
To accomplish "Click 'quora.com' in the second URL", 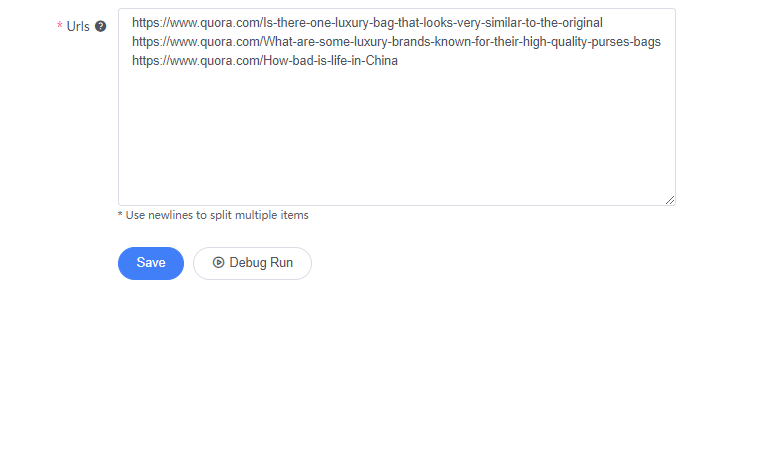I will pyautogui.click(x=230, y=42).
